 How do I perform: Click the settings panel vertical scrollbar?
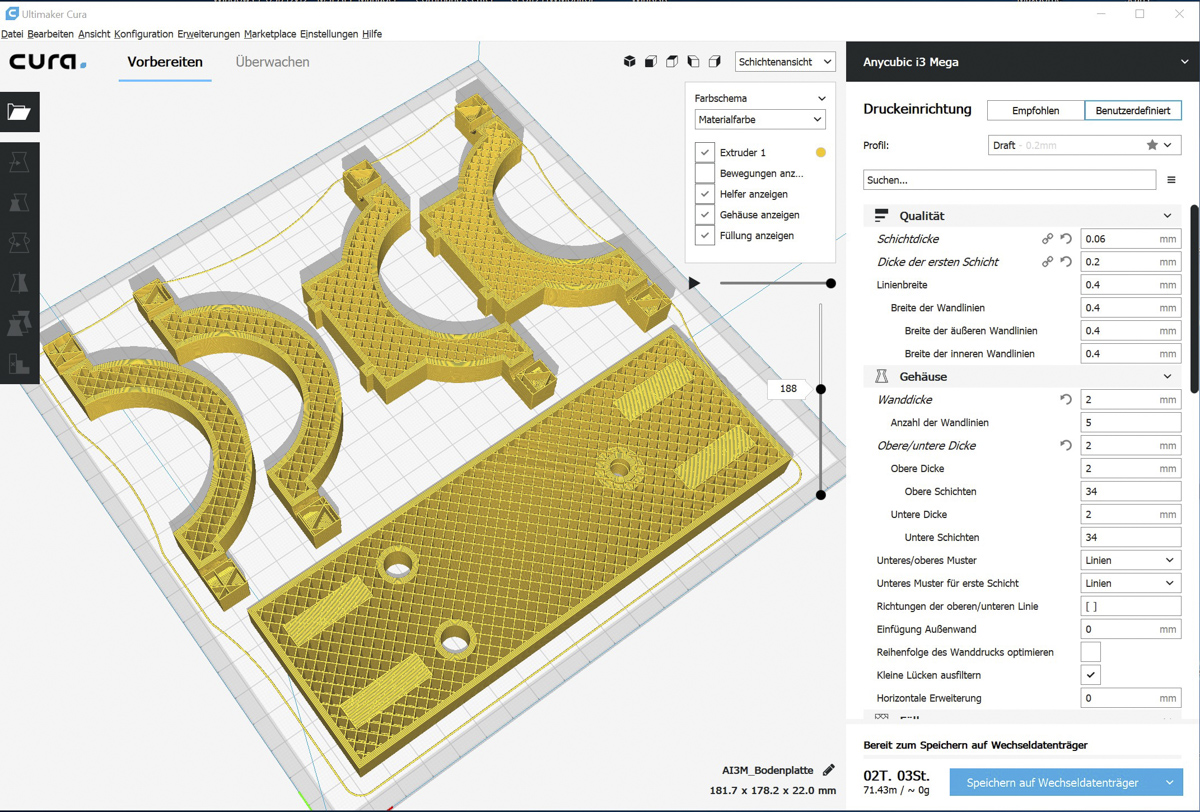pyautogui.click(x=1194, y=298)
